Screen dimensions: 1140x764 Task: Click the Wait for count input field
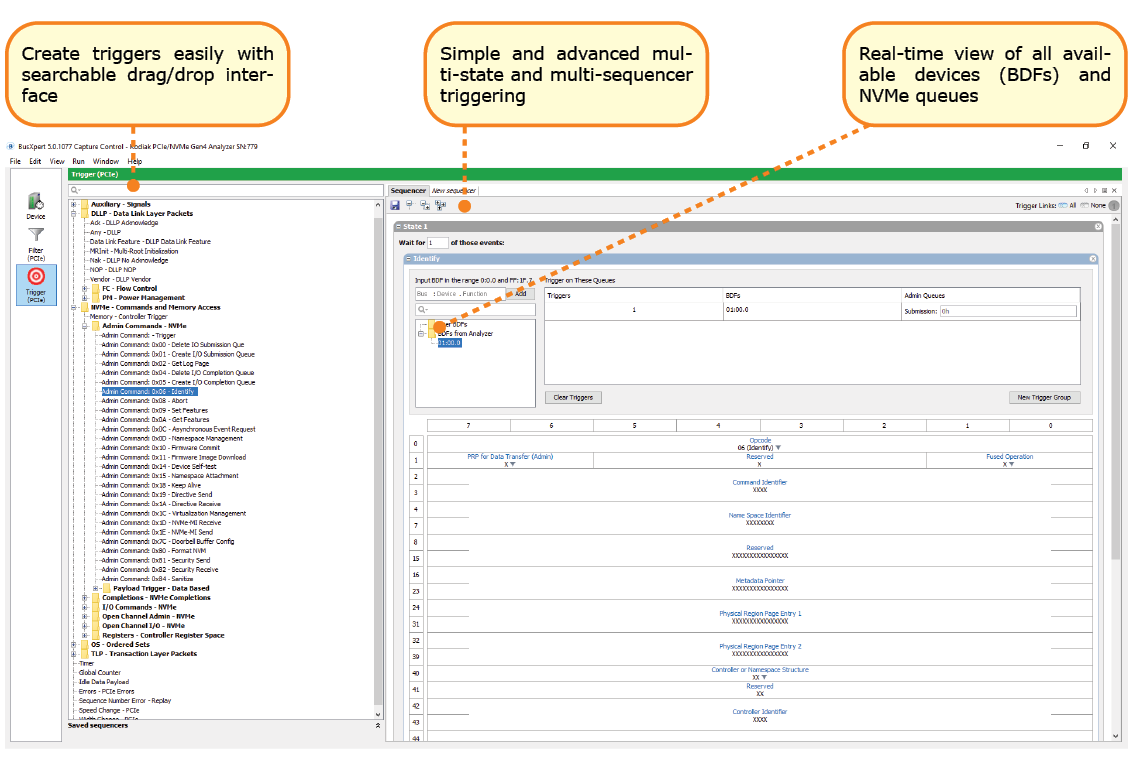pyautogui.click(x=438, y=243)
